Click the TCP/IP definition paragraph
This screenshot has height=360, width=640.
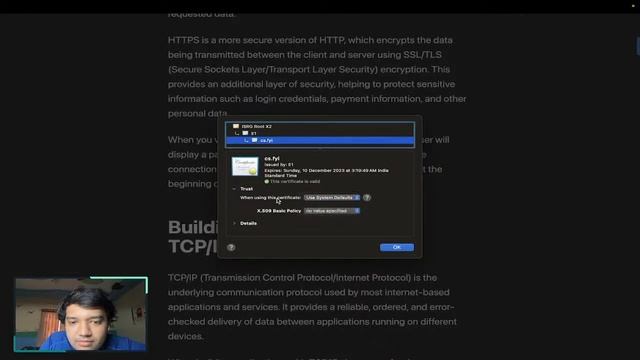[313, 307]
